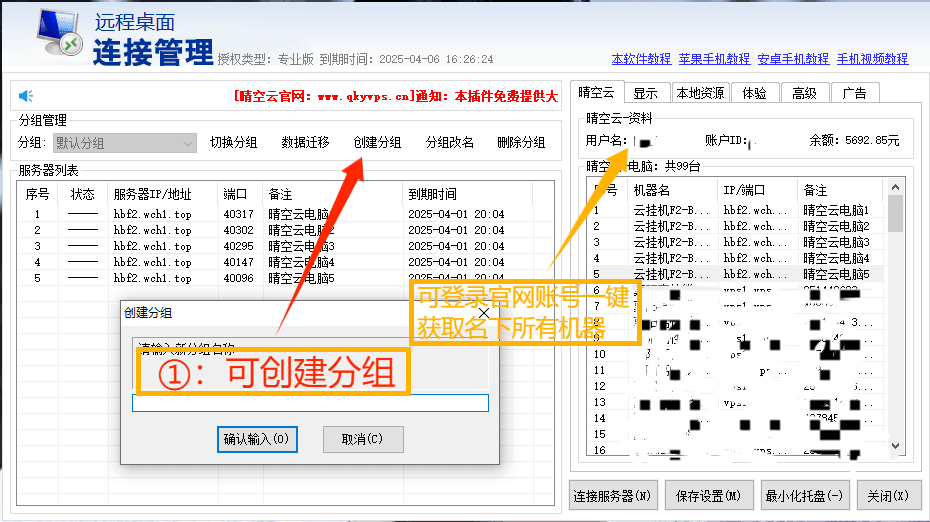Click 切换分组 in group management

(233, 143)
